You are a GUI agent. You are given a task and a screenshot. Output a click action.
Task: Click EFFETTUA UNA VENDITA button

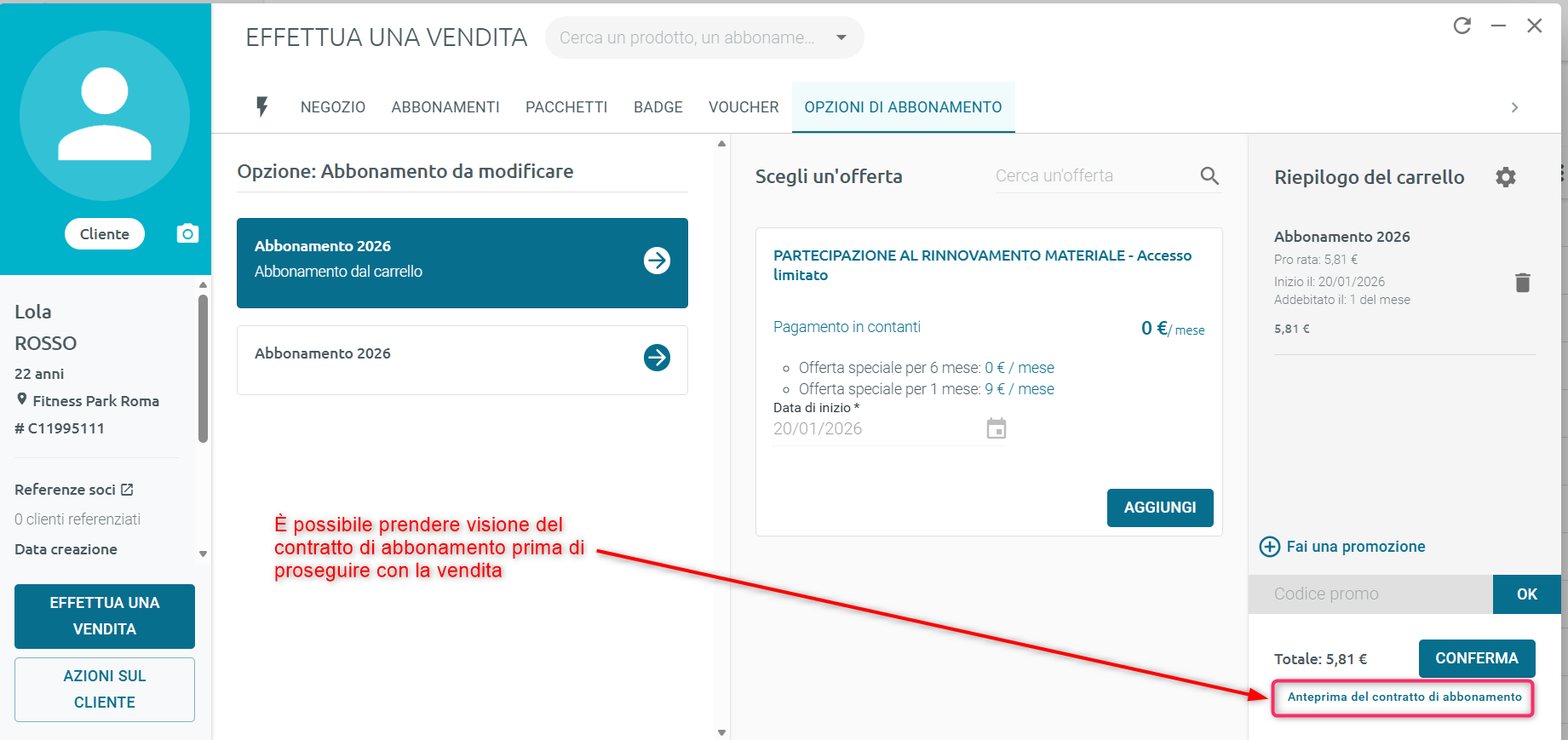pos(105,616)
